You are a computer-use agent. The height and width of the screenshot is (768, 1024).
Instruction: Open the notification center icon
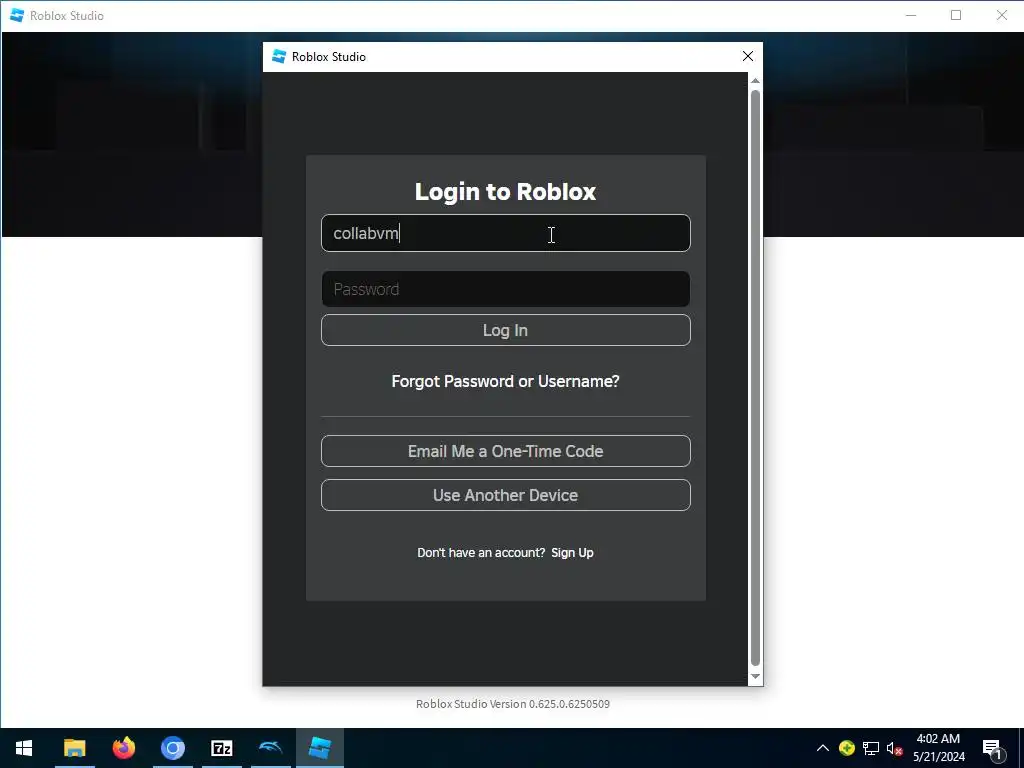tap(992, 749)
